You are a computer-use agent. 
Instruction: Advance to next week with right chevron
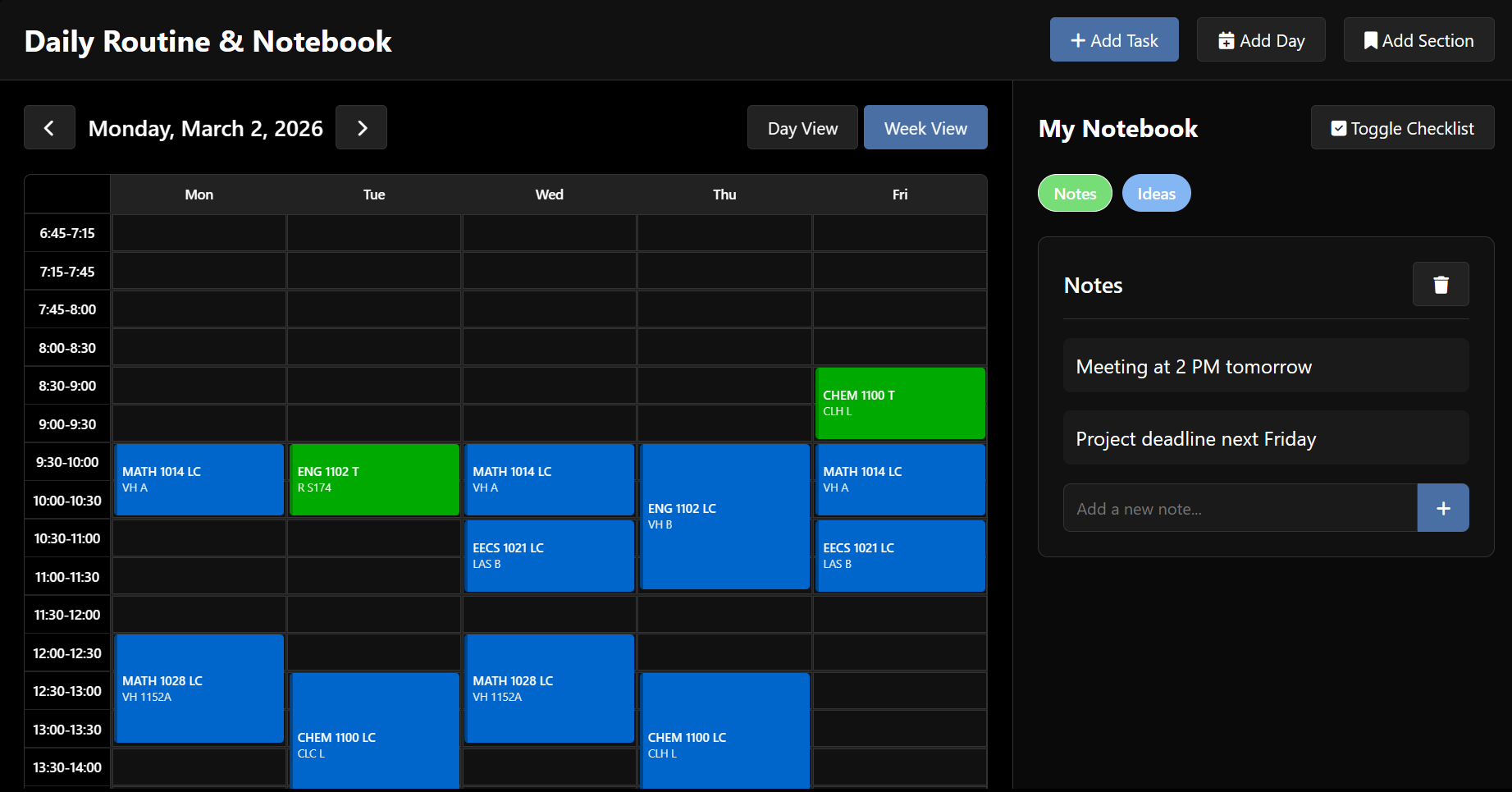coord(361,127)
